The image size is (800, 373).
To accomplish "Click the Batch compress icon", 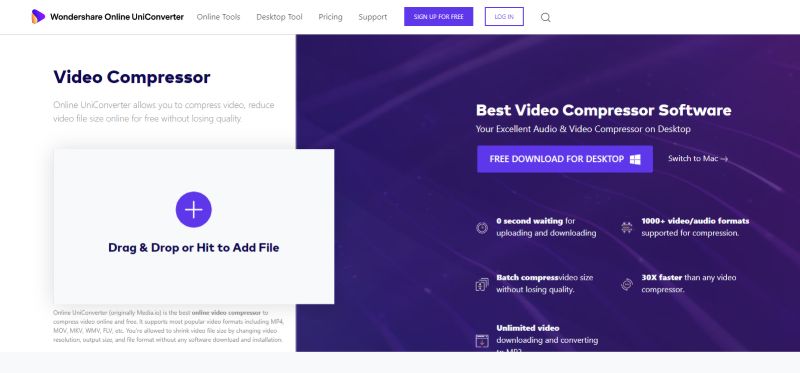I will click(482, 284).
